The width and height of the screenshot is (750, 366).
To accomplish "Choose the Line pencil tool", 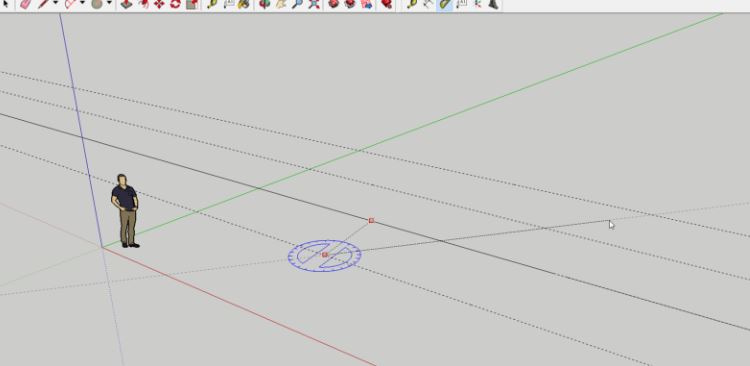I will (x=43, y=5).
